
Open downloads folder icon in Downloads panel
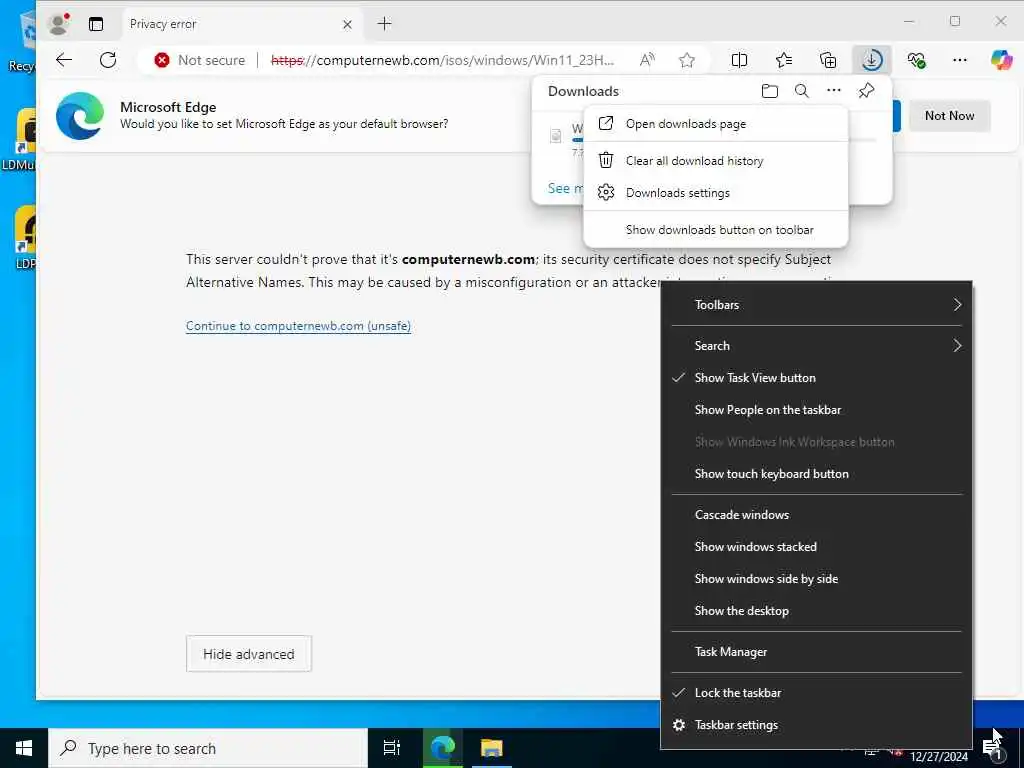click(770, 91)
